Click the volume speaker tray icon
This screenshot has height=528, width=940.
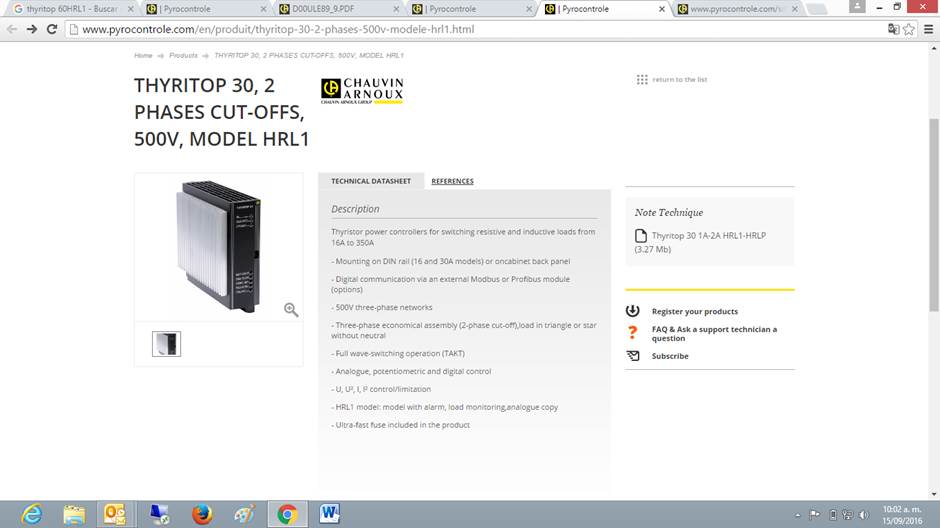pos(863,514)
